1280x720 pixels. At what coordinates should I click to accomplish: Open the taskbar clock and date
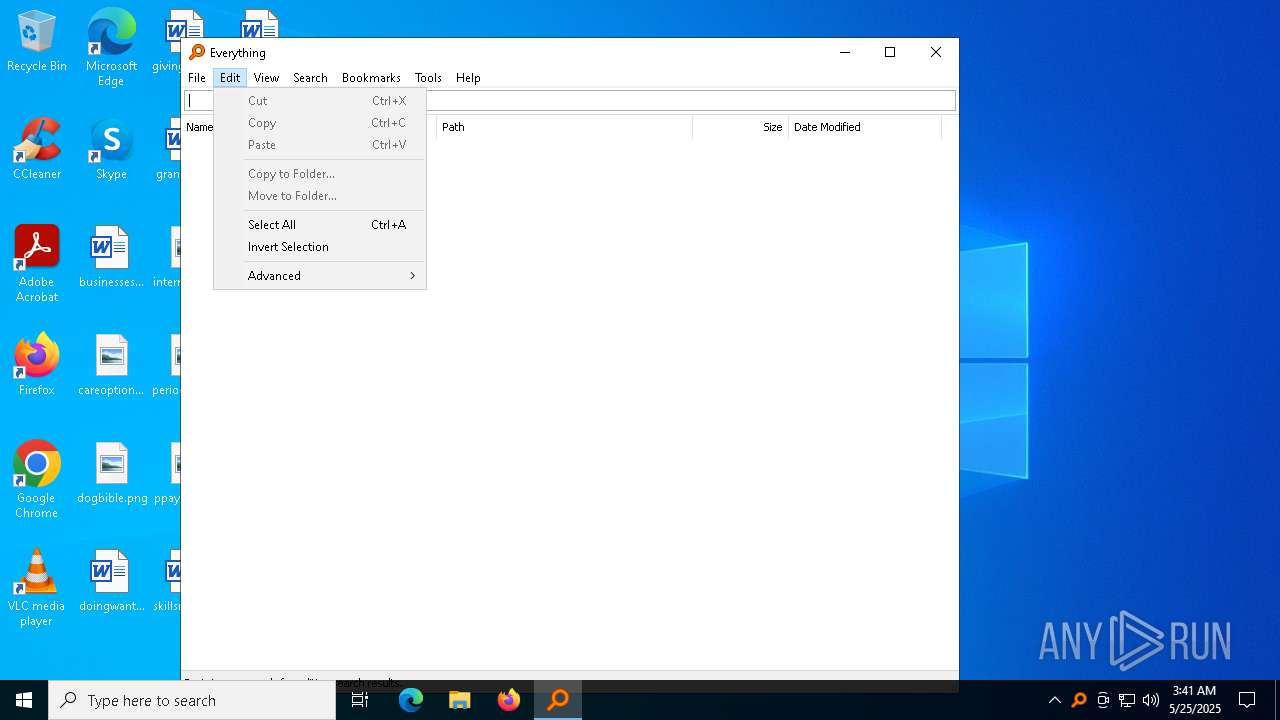tap(1194, 700)
